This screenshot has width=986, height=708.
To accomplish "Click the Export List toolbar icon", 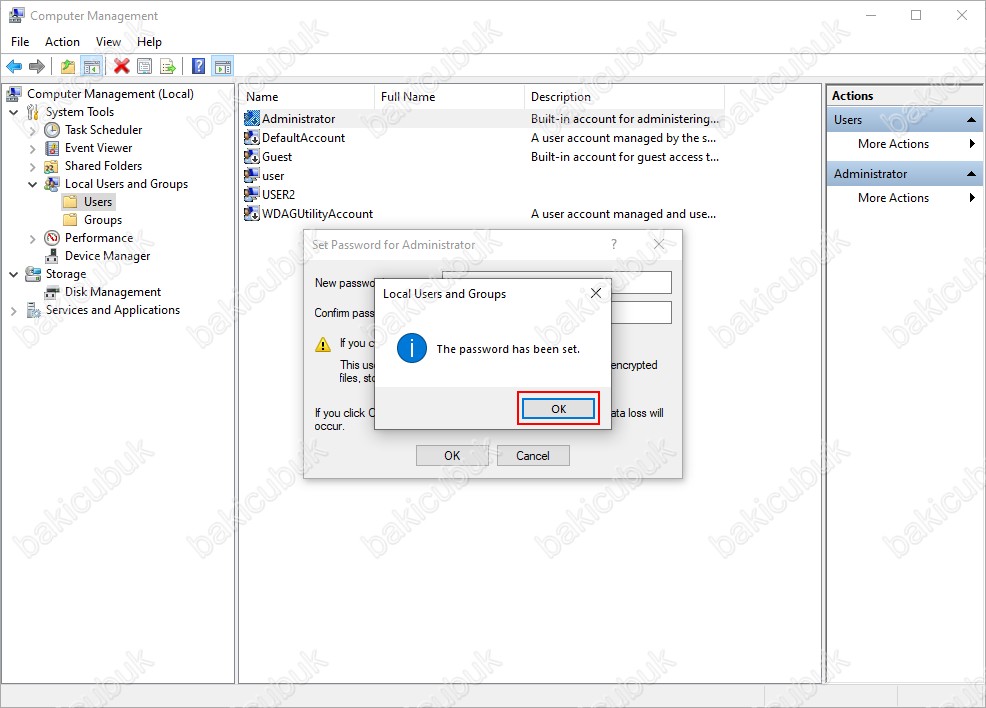I will [168, 66].
